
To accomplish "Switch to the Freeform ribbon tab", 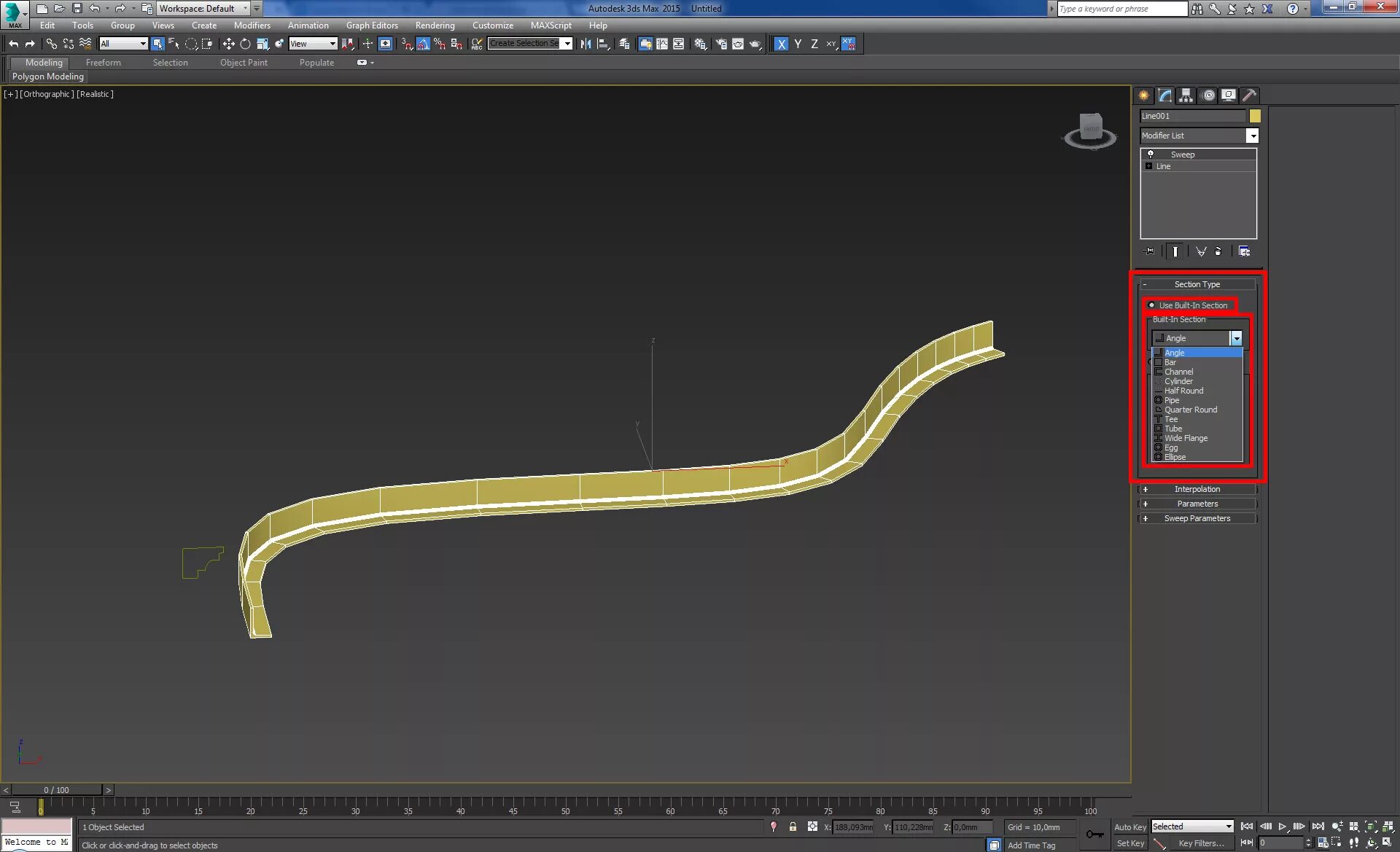I will click(104, 63).
